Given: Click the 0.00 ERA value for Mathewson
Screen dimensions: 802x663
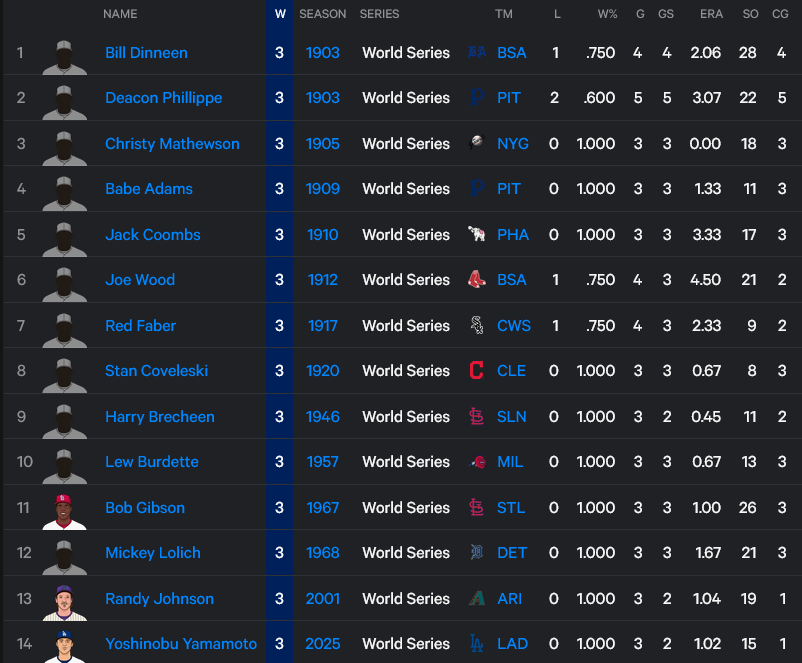Looking at the screenshot, I should tap(705, 144).
